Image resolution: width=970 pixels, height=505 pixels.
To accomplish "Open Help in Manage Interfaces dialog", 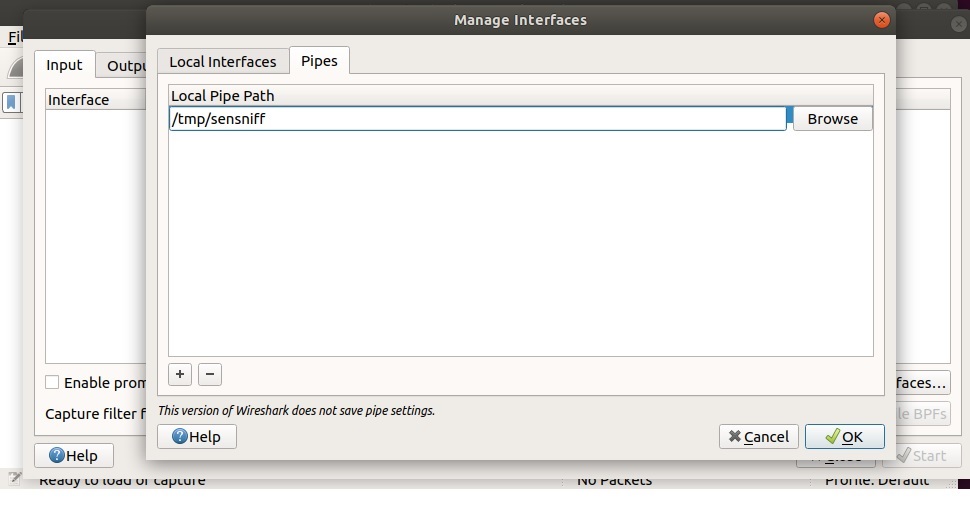I will click(196, 436).
